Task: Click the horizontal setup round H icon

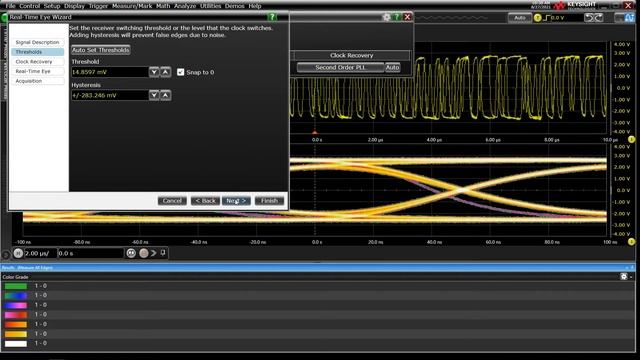Action: click(x=18, y=253)
